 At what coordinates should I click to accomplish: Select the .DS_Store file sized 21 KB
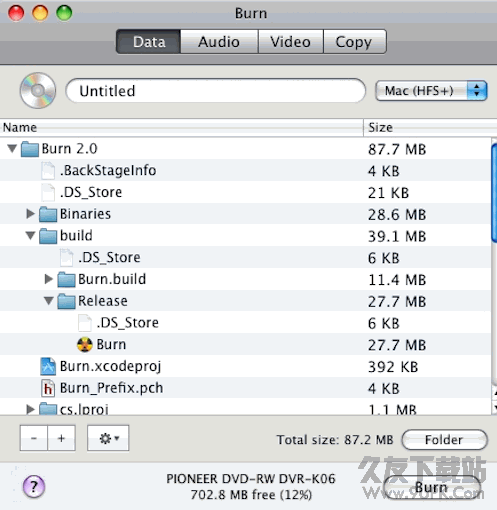91,192
